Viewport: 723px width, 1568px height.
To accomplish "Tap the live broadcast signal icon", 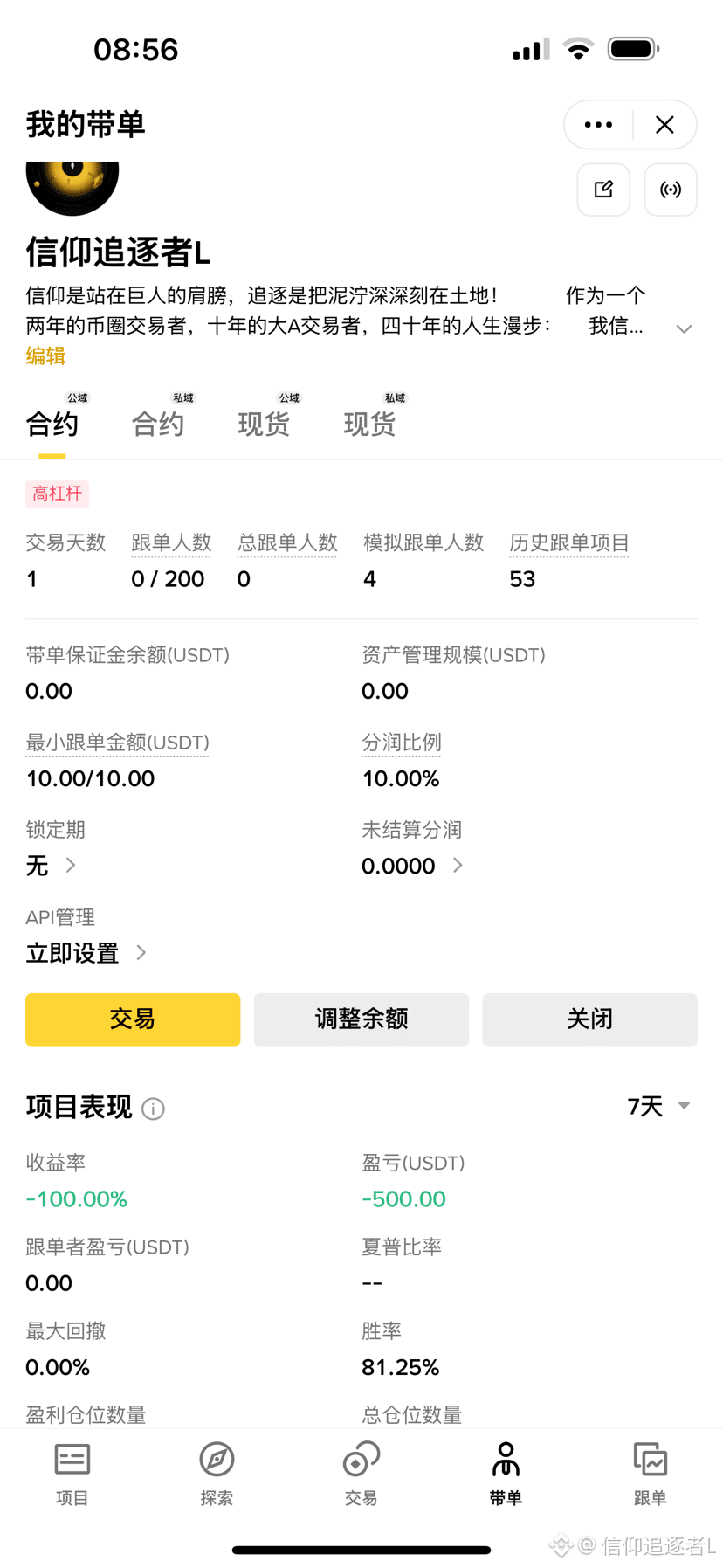I will [670, 190].
